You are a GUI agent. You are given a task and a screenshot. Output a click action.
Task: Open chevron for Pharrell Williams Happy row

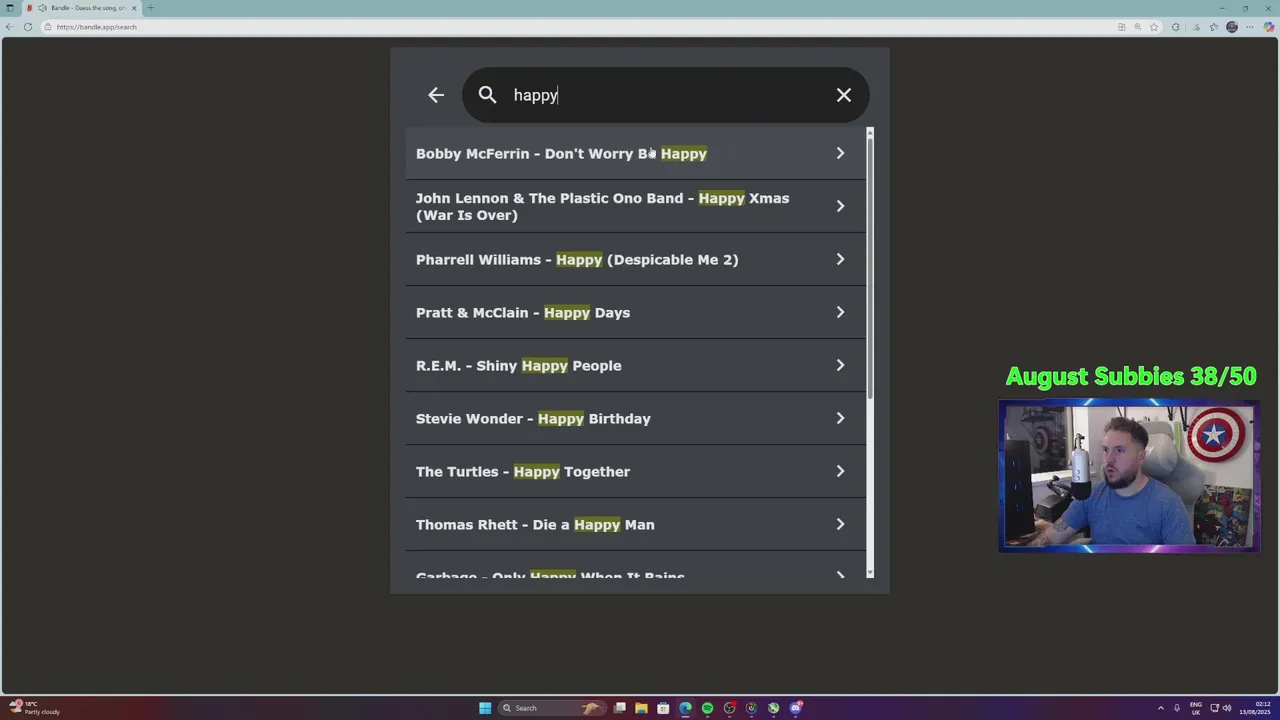pos(840,259)
